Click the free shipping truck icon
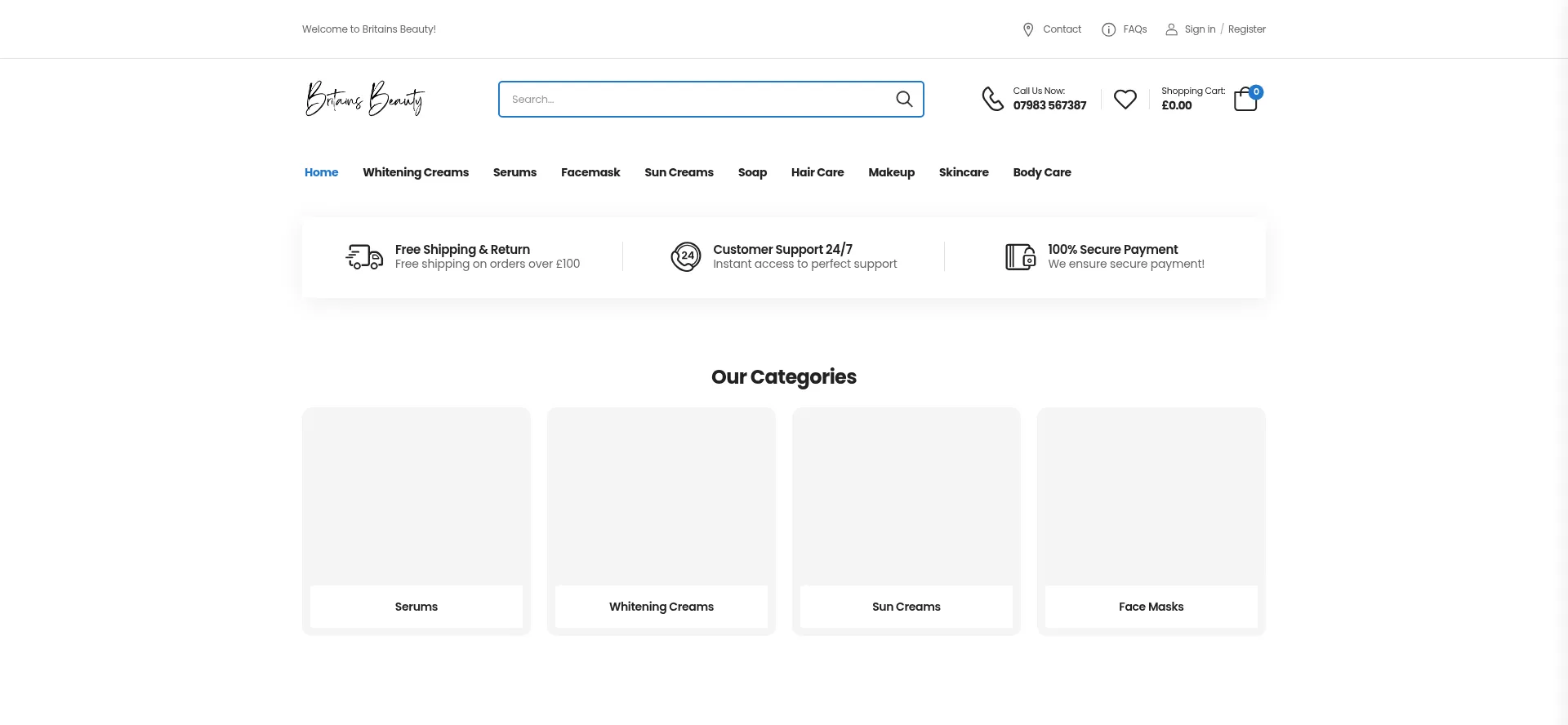This screenshot has height=725, width=1568. 364,256
